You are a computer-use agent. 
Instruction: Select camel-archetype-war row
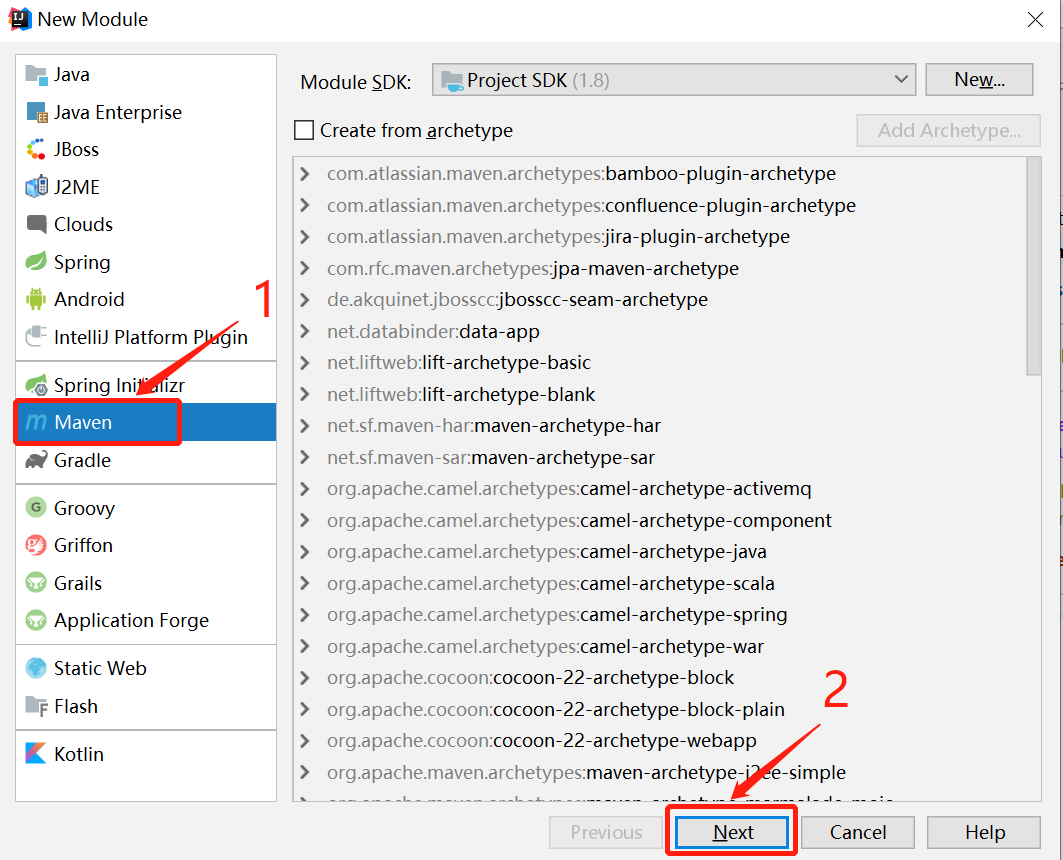tap(660, 647)
